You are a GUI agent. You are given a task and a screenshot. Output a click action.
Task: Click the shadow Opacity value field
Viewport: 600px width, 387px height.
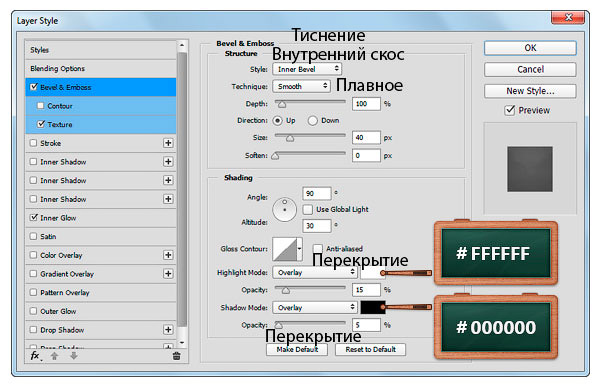(x=366, y=325)
